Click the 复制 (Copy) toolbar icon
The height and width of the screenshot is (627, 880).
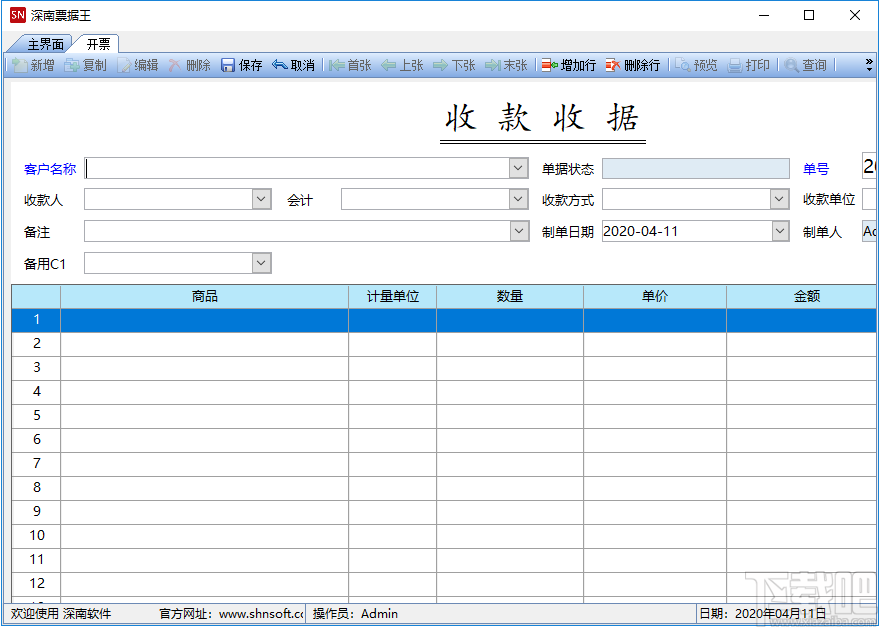[85, 65]
